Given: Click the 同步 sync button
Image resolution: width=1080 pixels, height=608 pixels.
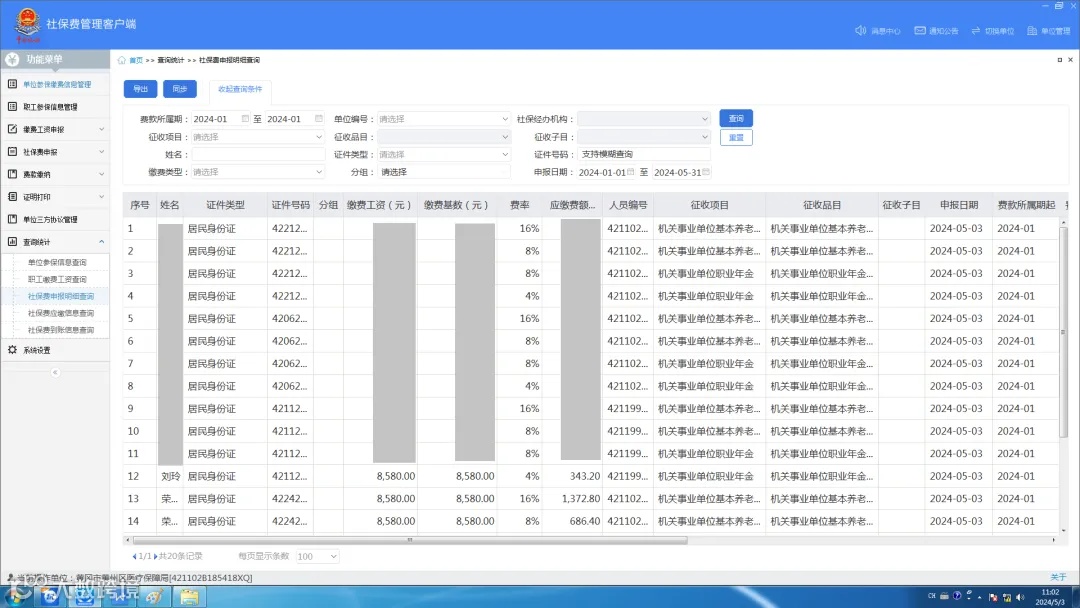Looking at the screenshot, I should 180,89.
